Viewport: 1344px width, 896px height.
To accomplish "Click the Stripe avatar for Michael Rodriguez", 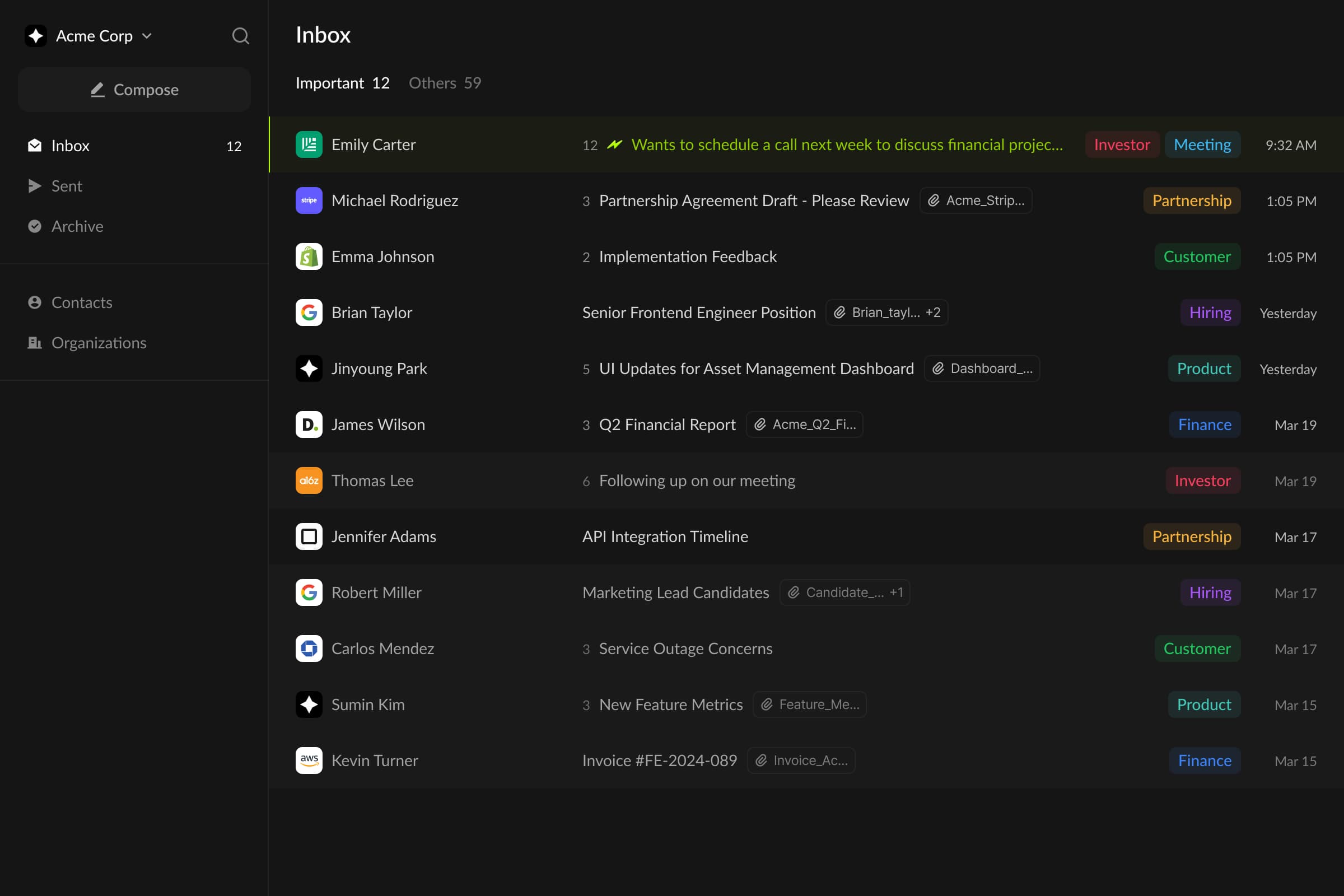I will tap(309, 200).
